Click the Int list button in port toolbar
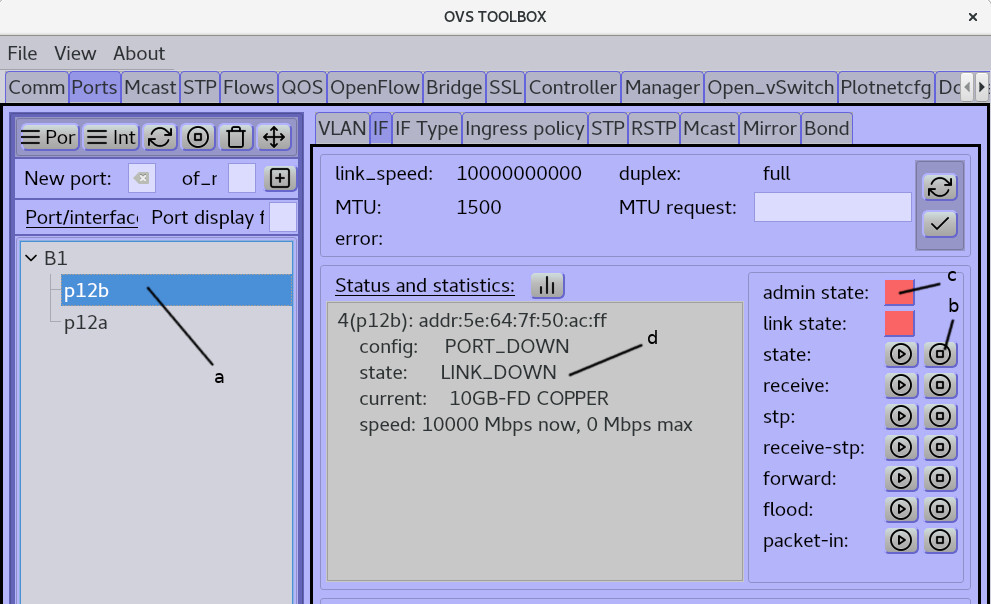The width and height of the screenshot is (991, 604). coord(111,137)
